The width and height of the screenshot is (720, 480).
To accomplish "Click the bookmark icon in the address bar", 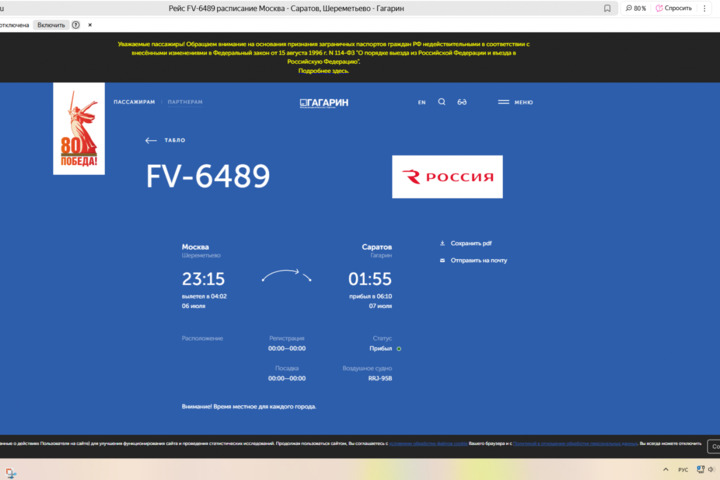I will pos(607,8).
